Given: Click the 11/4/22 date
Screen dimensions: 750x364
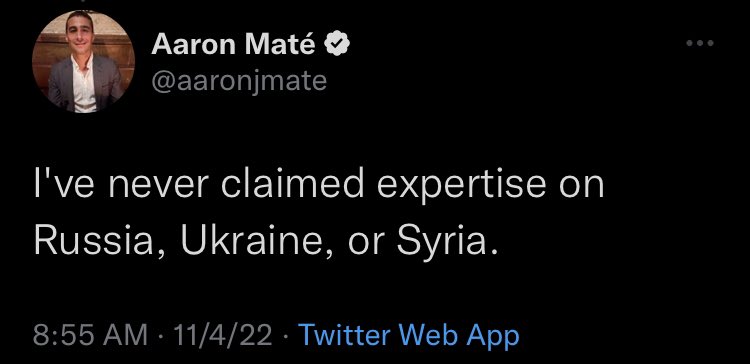Looking at the screenshot, I should click(x=223, y=335).
